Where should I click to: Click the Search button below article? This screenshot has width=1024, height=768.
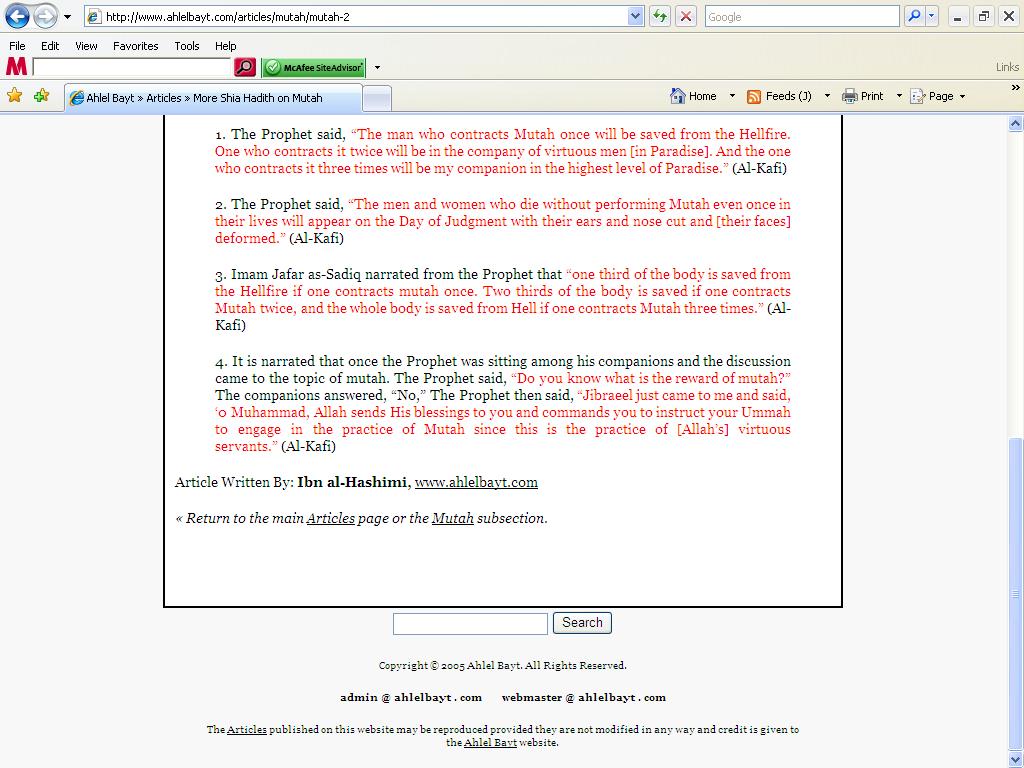[582, 623]
